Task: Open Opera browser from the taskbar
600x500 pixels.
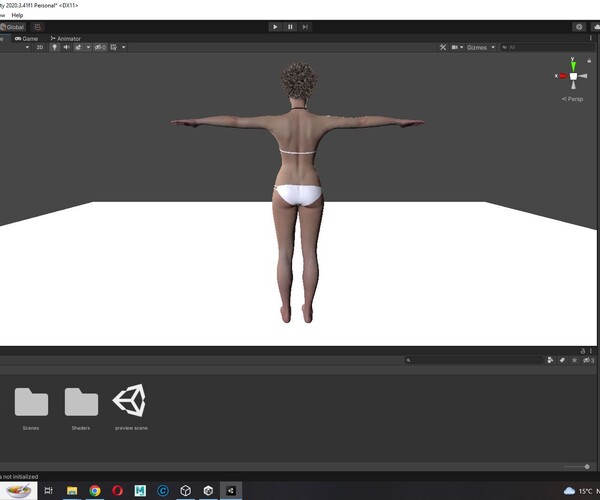Action: pyautogui.click(x=117, y=490)
